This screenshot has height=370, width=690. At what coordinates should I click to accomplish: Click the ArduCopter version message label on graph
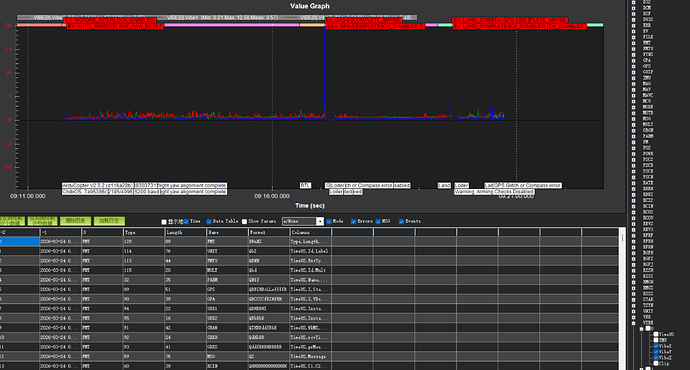(x=97, y=186)
